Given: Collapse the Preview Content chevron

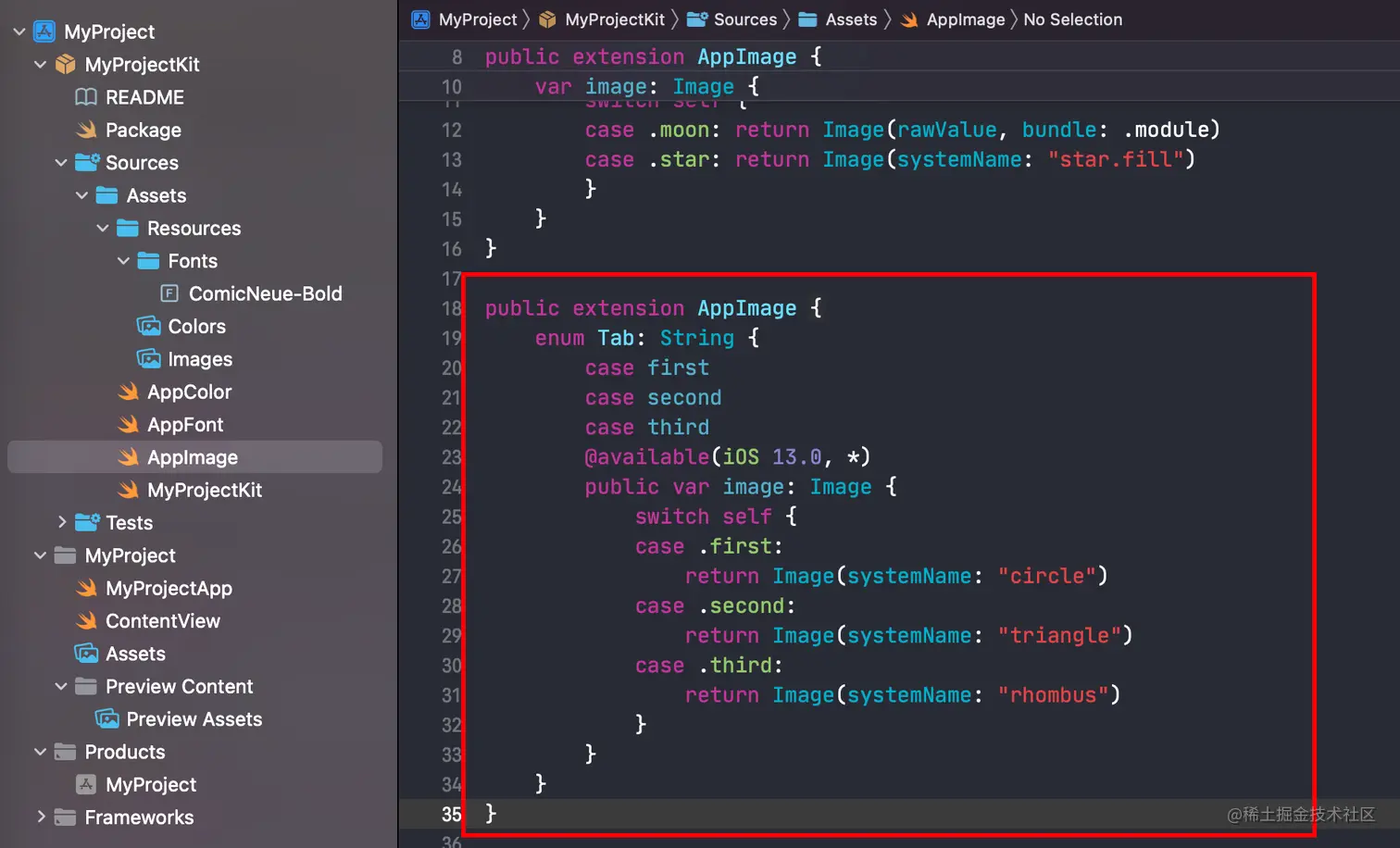Looking at the screenshot, I should (x=61, y=686).
